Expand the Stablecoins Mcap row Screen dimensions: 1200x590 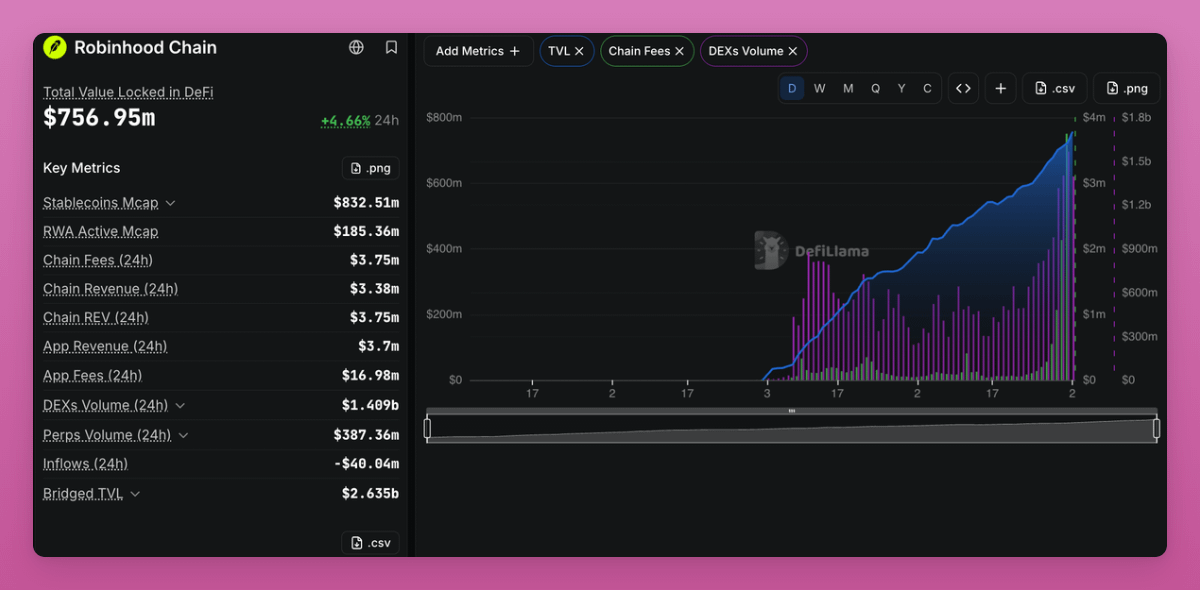click(170, 203)
